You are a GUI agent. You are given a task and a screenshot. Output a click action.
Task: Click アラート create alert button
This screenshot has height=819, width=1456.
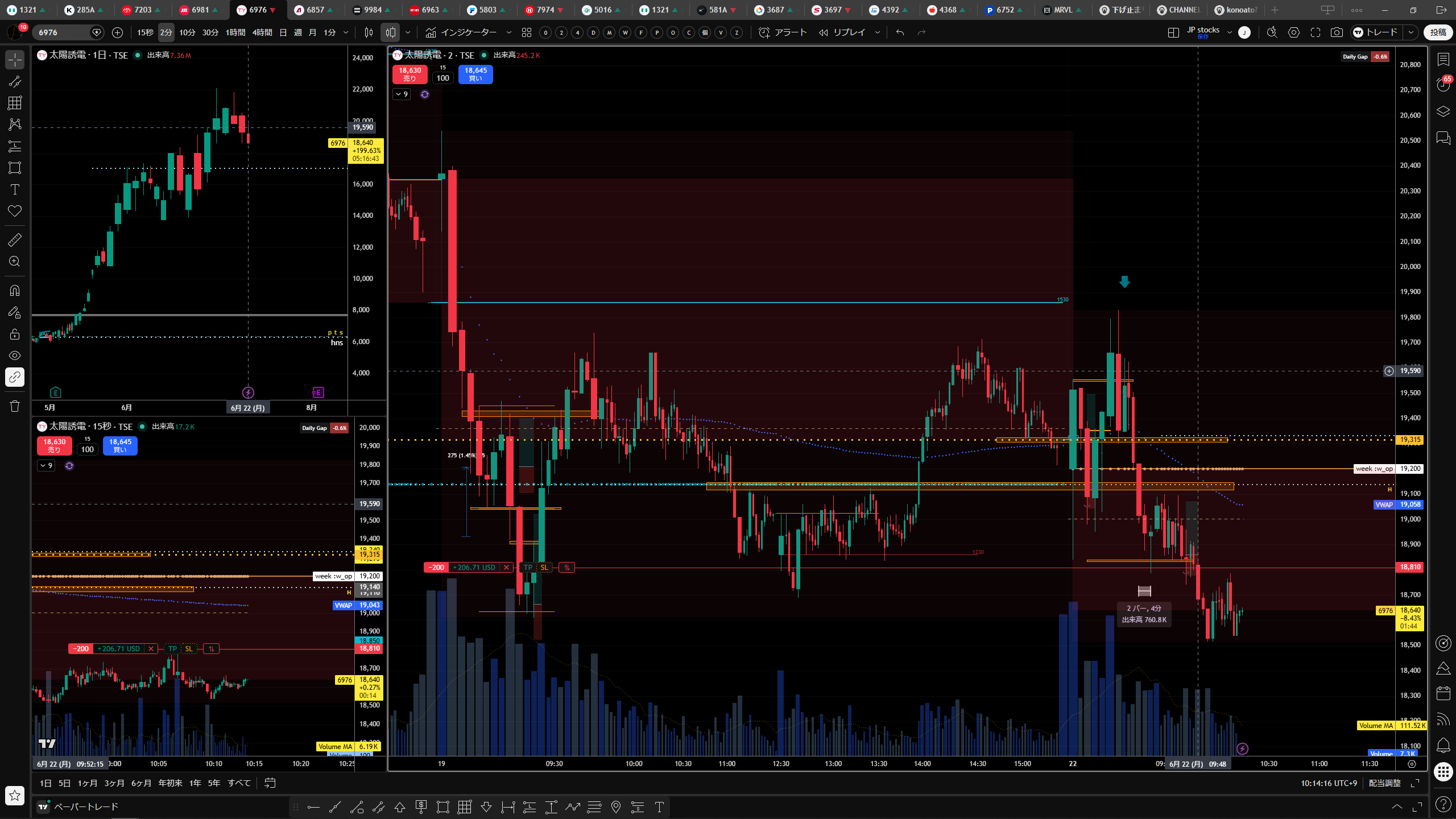point(783,32)
